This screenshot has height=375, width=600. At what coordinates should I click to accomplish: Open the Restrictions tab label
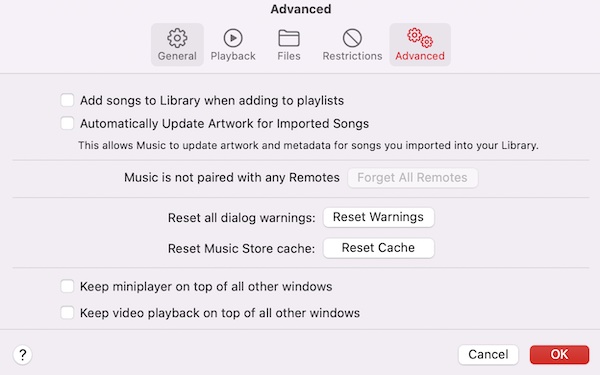tap(352, 56)
